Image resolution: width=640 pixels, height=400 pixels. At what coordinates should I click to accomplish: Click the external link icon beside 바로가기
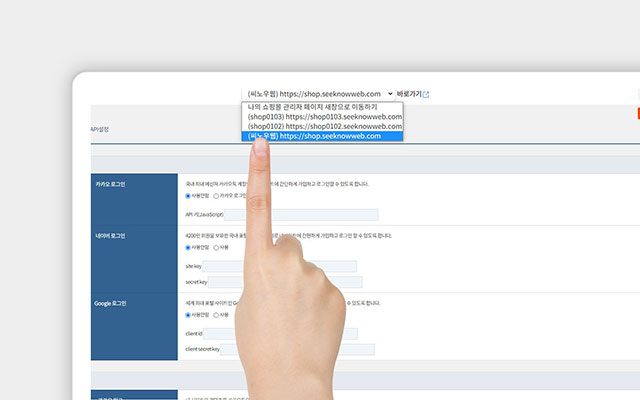click(426, 95)
